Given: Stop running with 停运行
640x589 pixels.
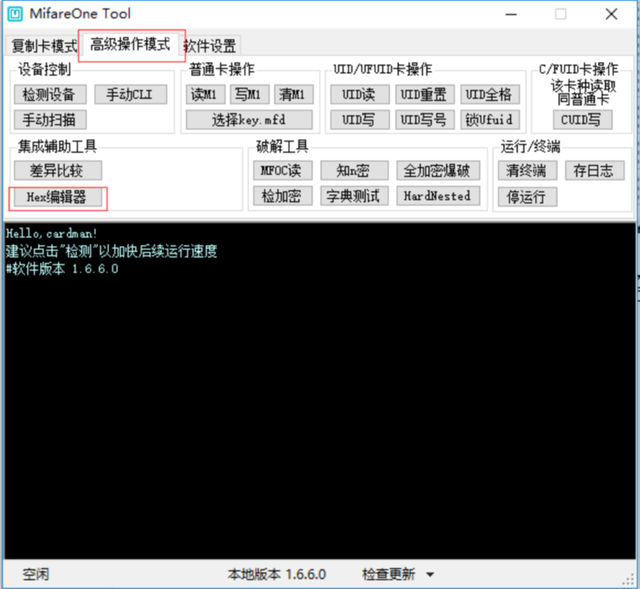Looking at the screenshot, I should (x=527, y=197).
